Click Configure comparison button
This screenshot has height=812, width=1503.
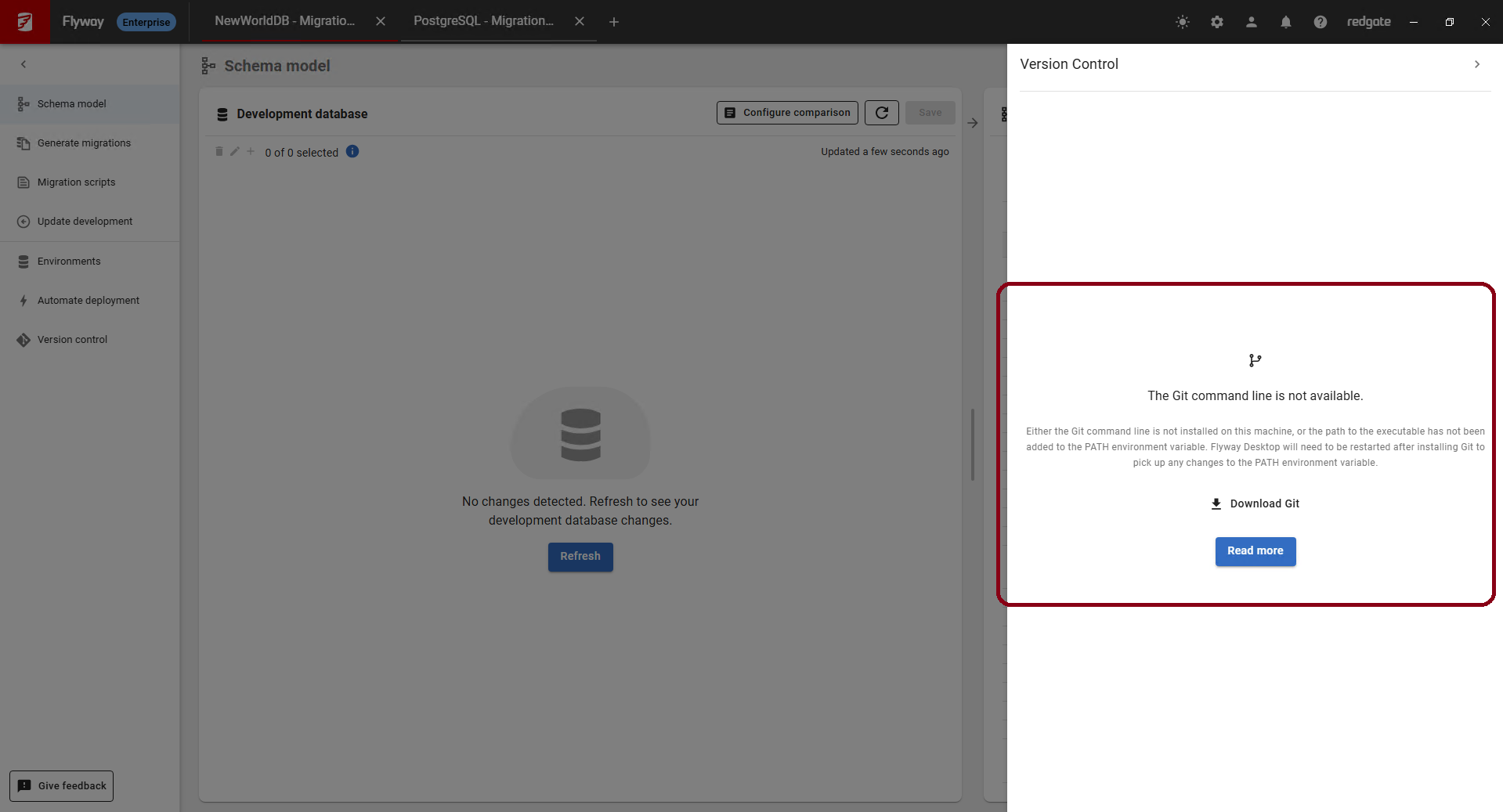click(787, 113)
